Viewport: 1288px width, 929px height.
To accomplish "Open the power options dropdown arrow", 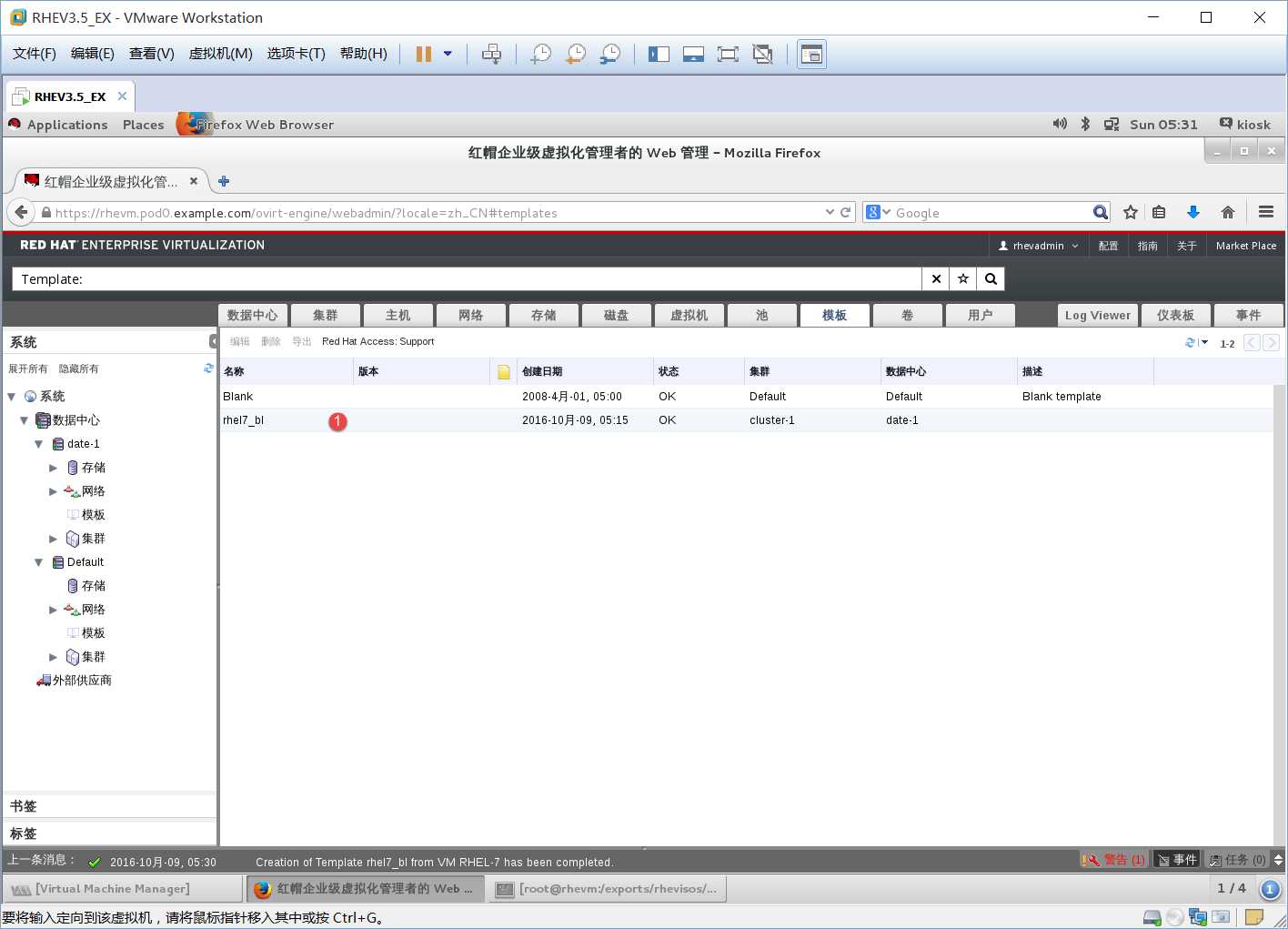I will point(448,54).
